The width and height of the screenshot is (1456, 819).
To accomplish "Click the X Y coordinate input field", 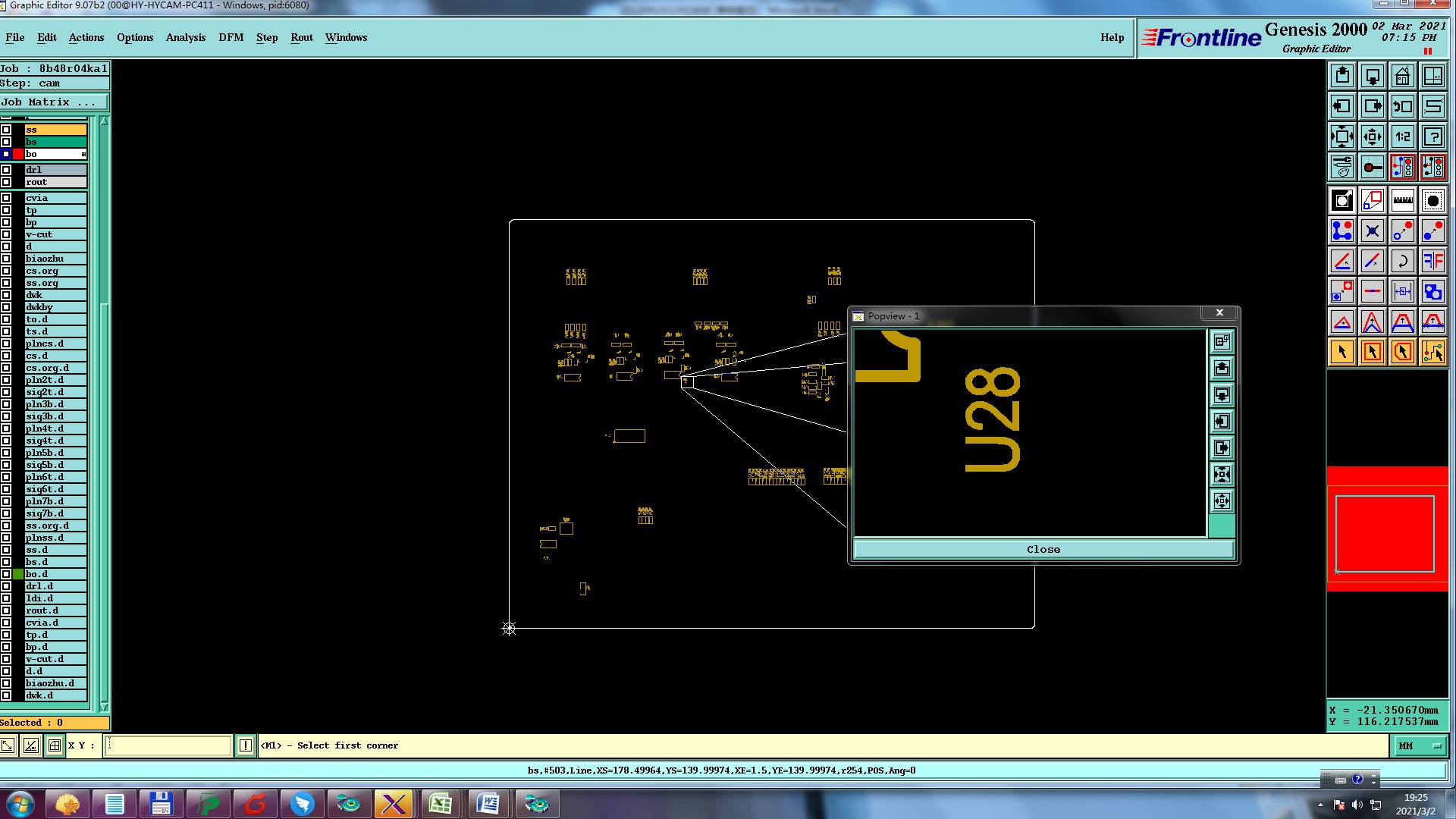I will 168,745.
